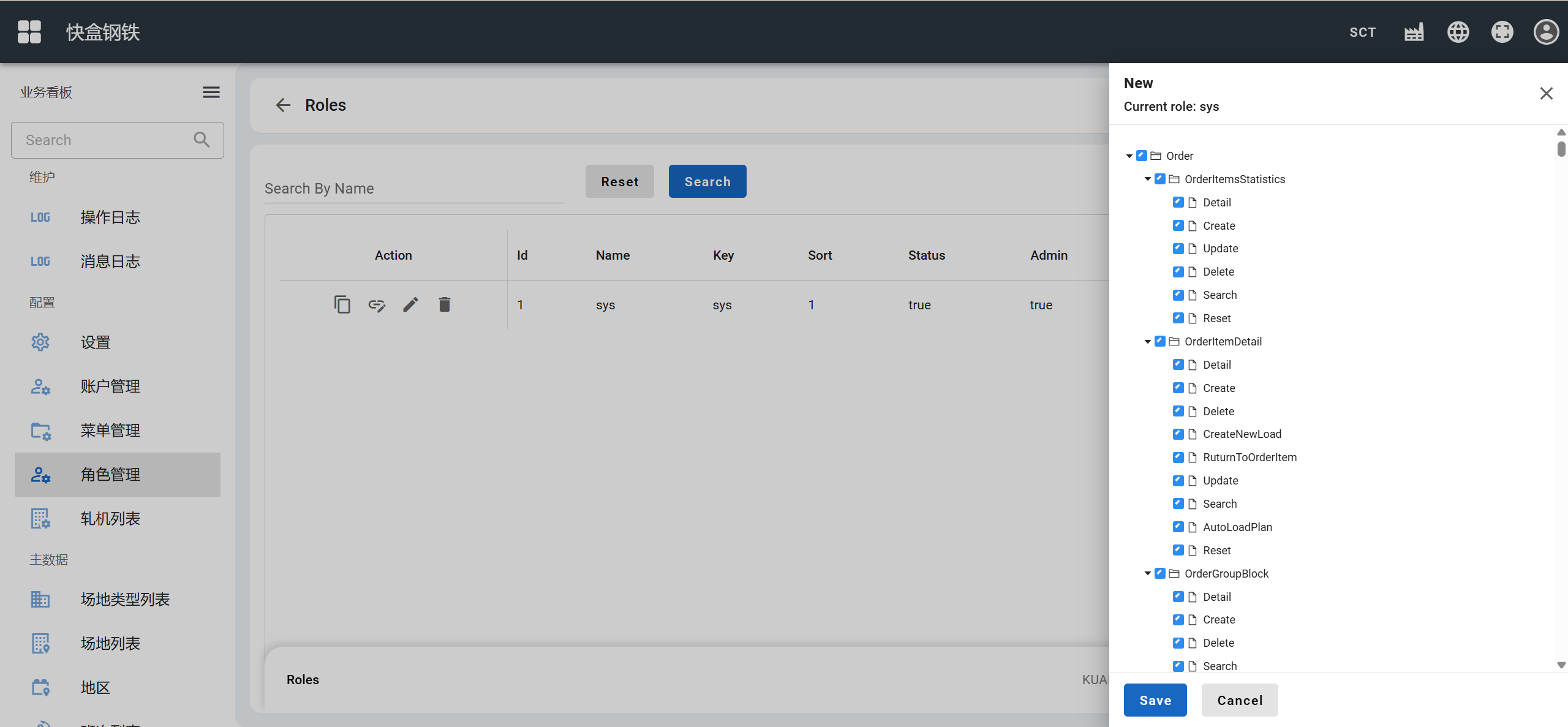Image resolution: width=1568 pixels, height=727 pixels.
Task: Uncheck Create under OrderGroupBlock
Action: (1178, 619)
